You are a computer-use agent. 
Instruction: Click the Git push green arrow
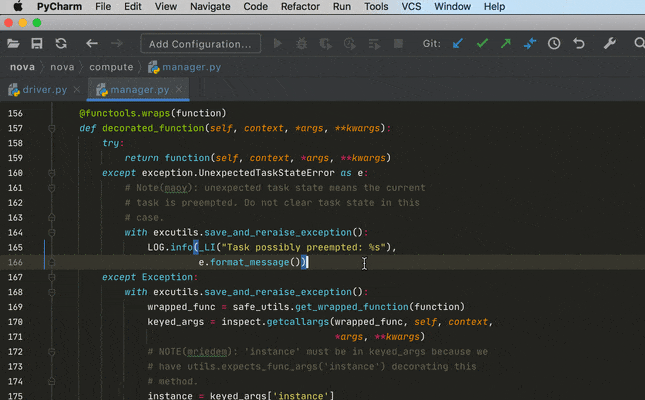click(506, 44)
